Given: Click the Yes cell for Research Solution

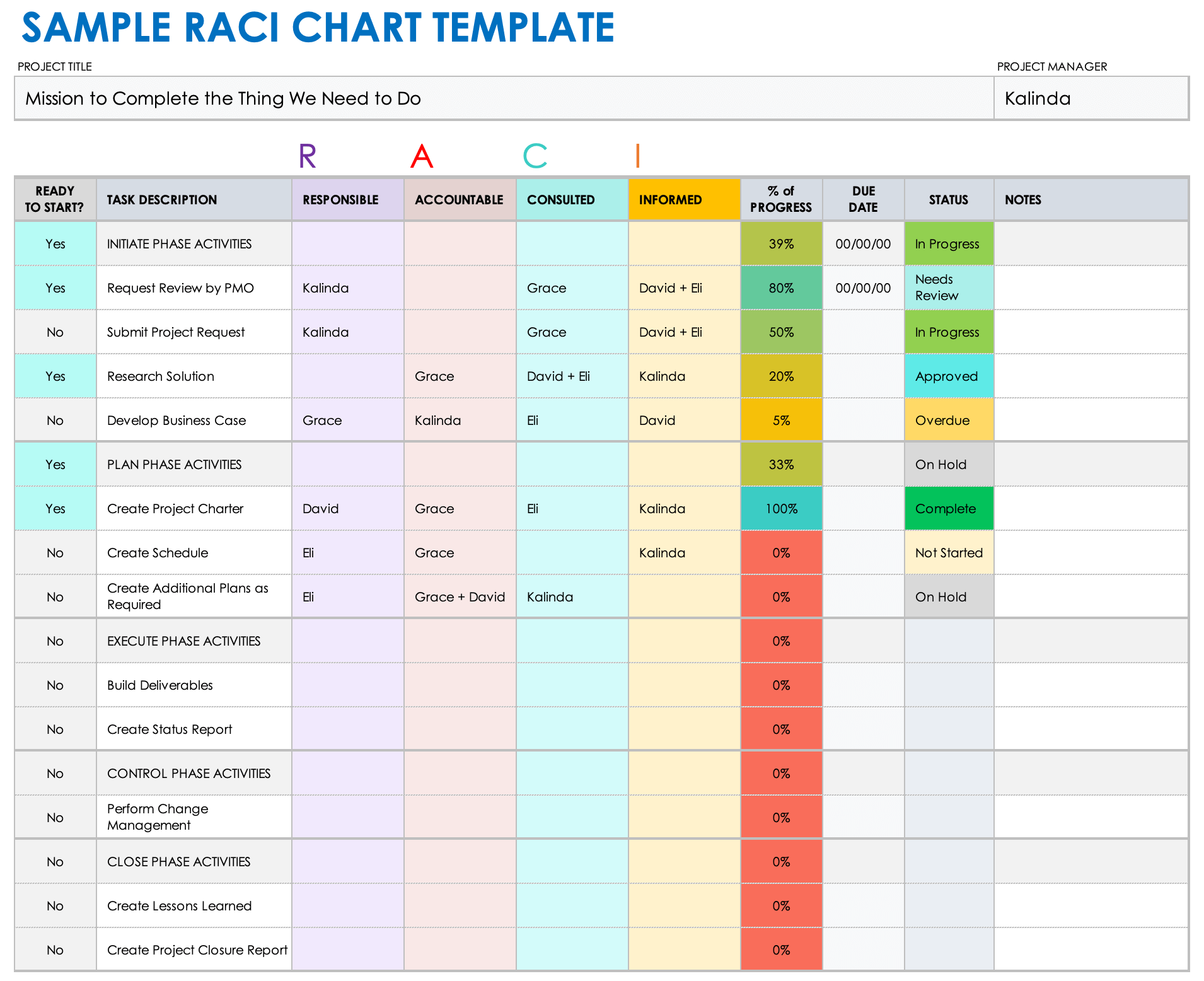Looking at the screenshot, I should (x=55, y=376).
